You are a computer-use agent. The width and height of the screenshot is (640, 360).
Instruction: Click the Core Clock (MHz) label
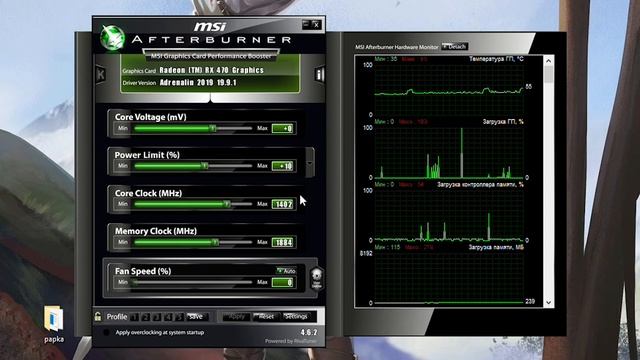pos(148,193)
